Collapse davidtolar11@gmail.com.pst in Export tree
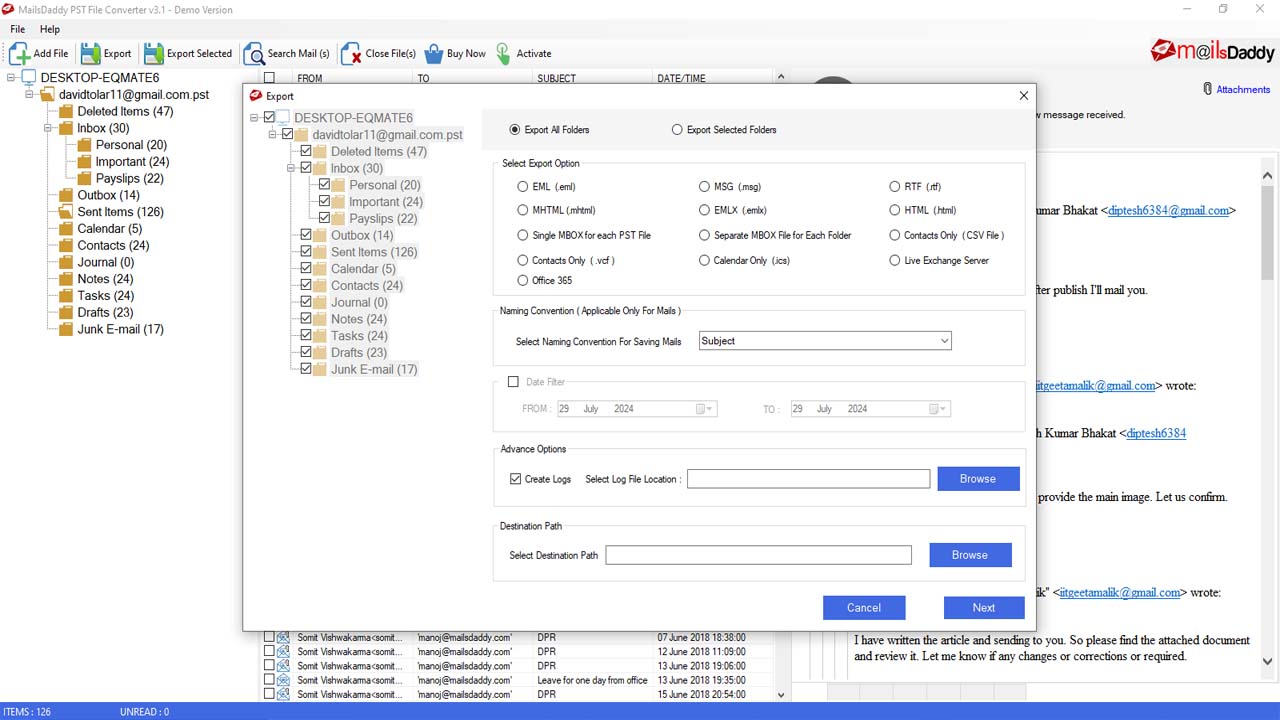1280x720 pixels. coord(273,134)
